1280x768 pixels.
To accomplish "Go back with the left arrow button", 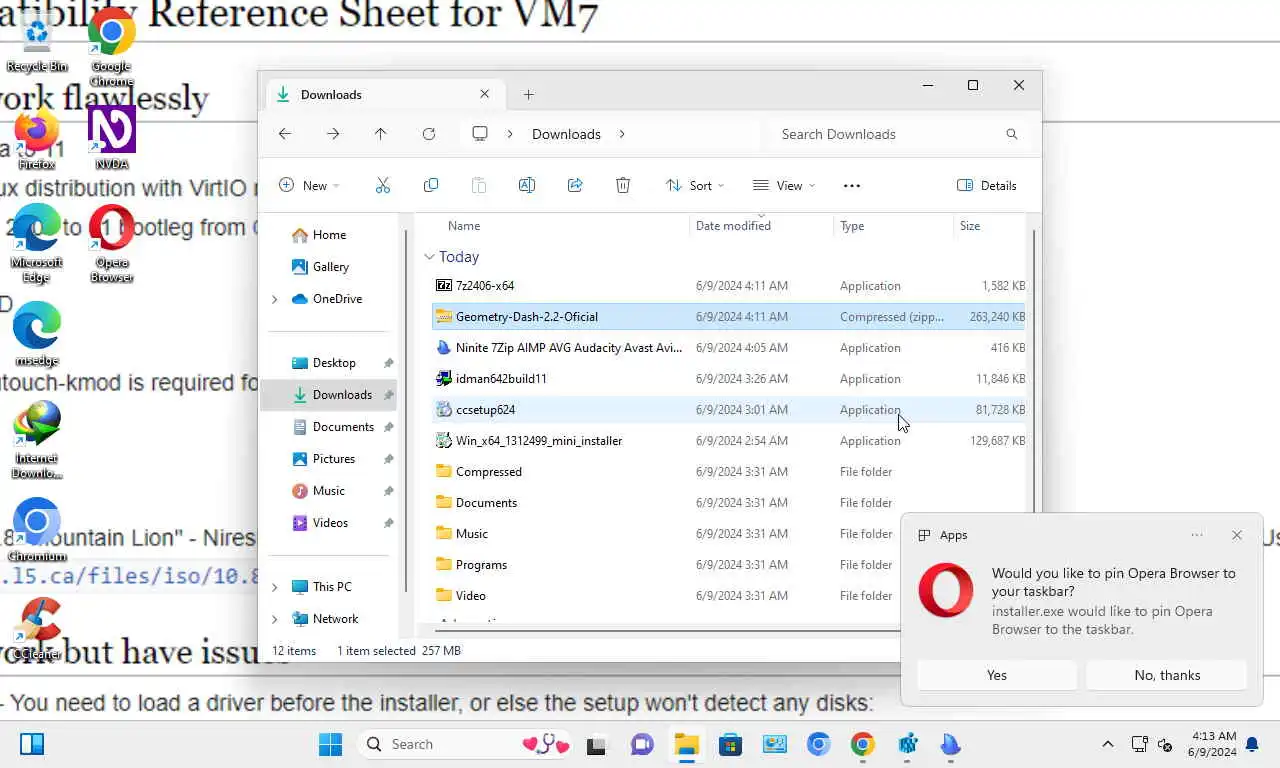I will coord(285,134).
